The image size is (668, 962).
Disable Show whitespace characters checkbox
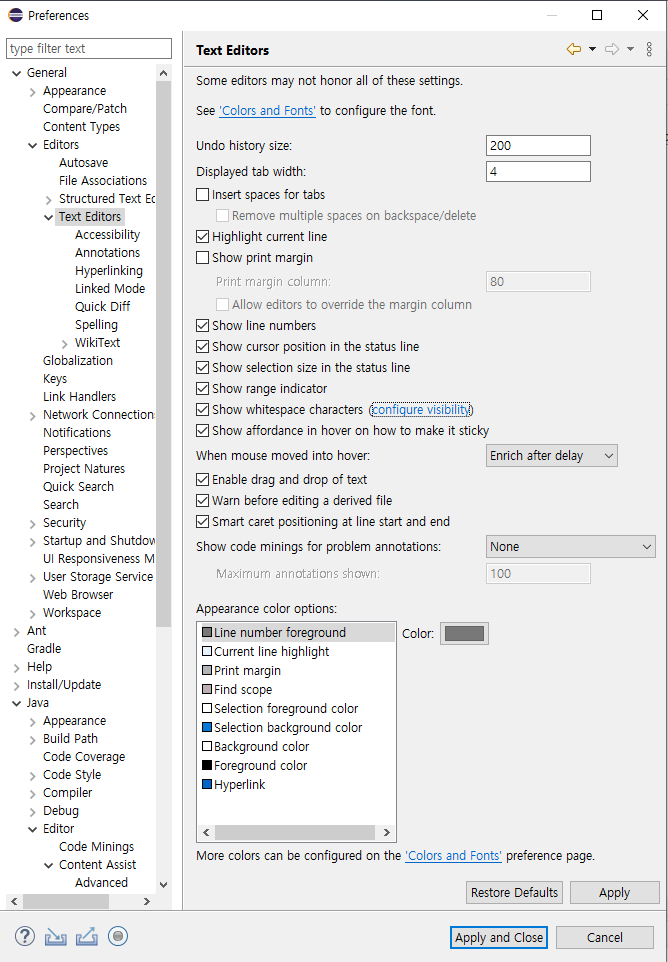(x=202, y=409)
